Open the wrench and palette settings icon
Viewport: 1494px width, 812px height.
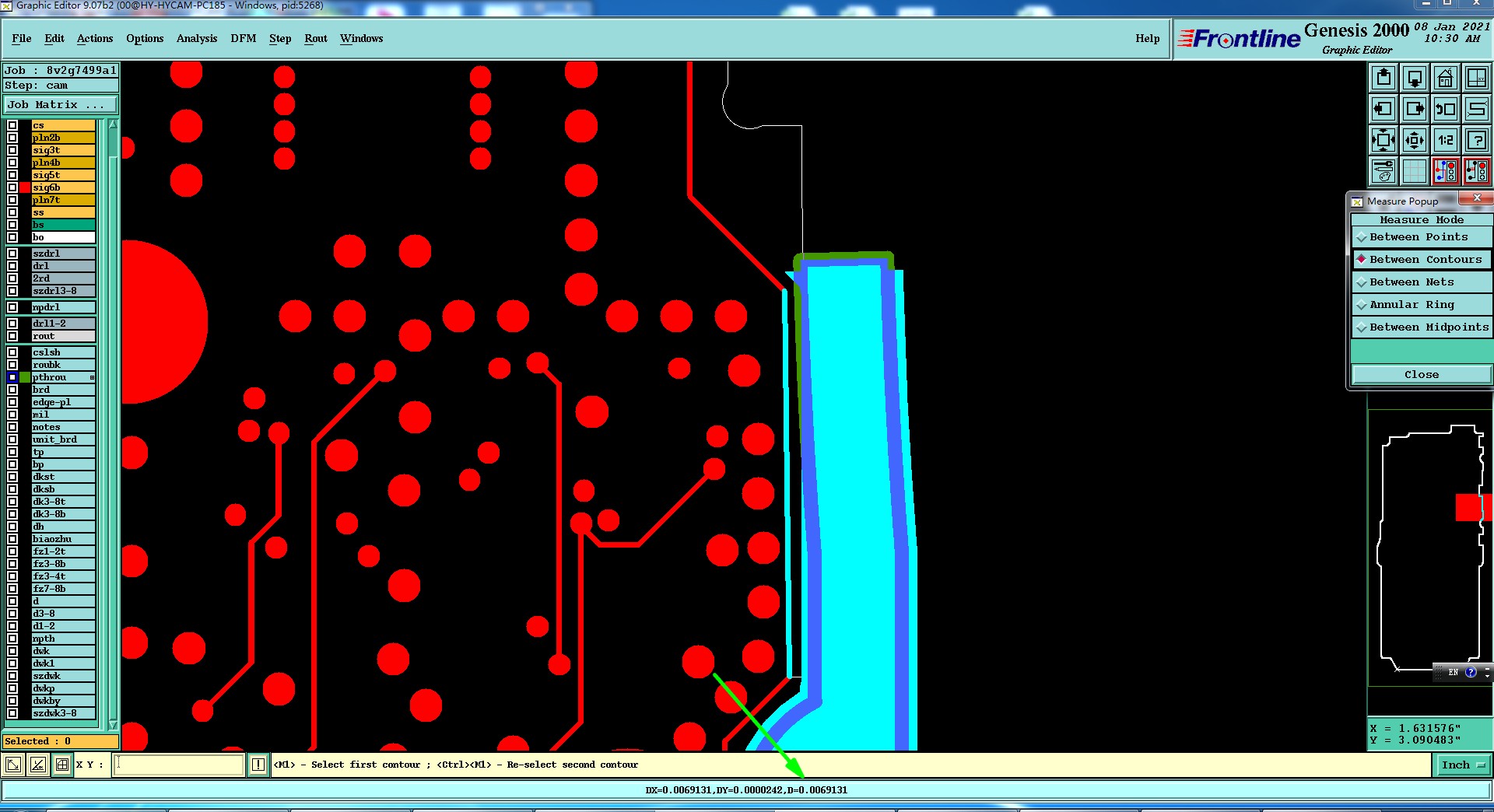(1384, 171)
